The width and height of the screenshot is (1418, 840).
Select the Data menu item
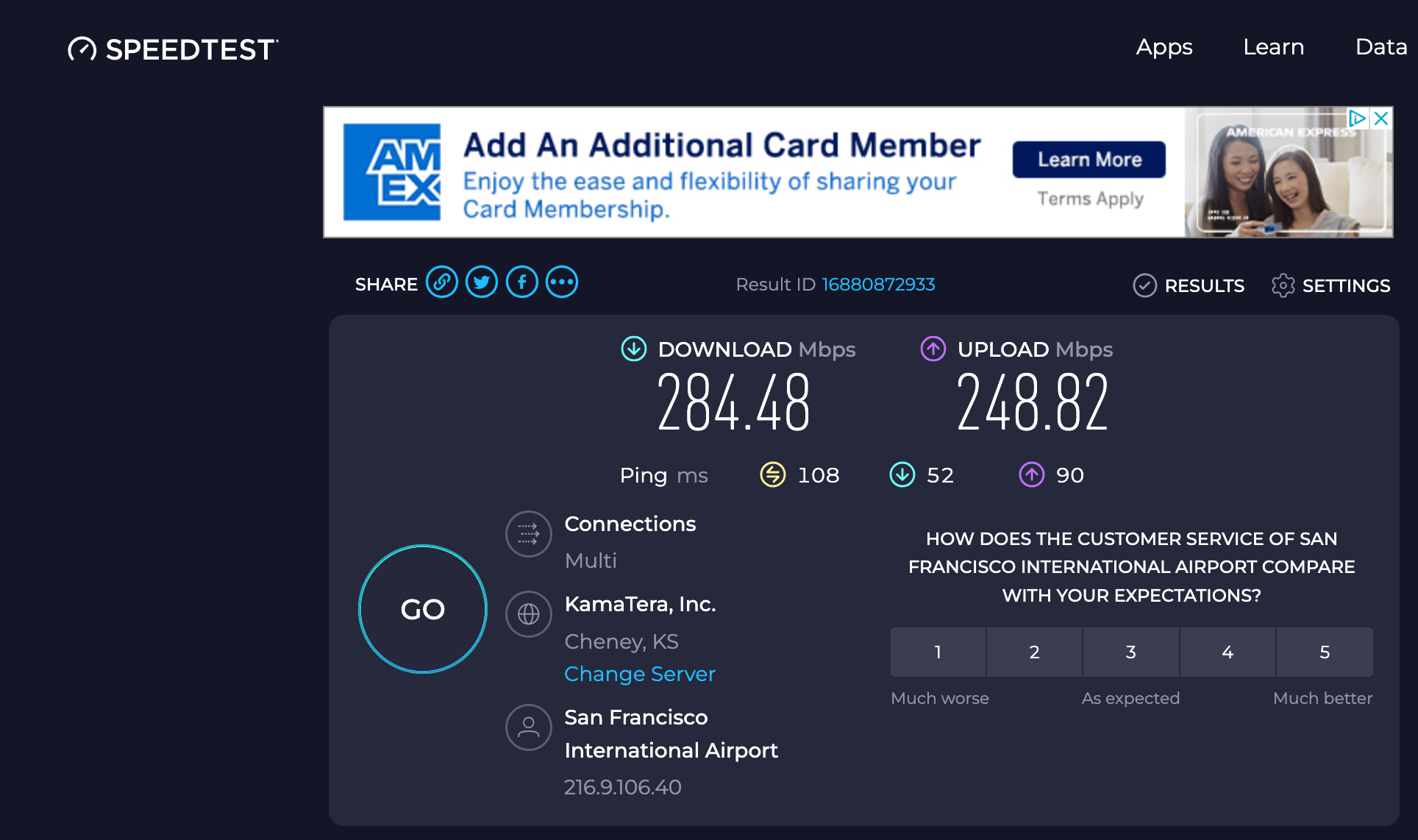[x=1381, y=47]
